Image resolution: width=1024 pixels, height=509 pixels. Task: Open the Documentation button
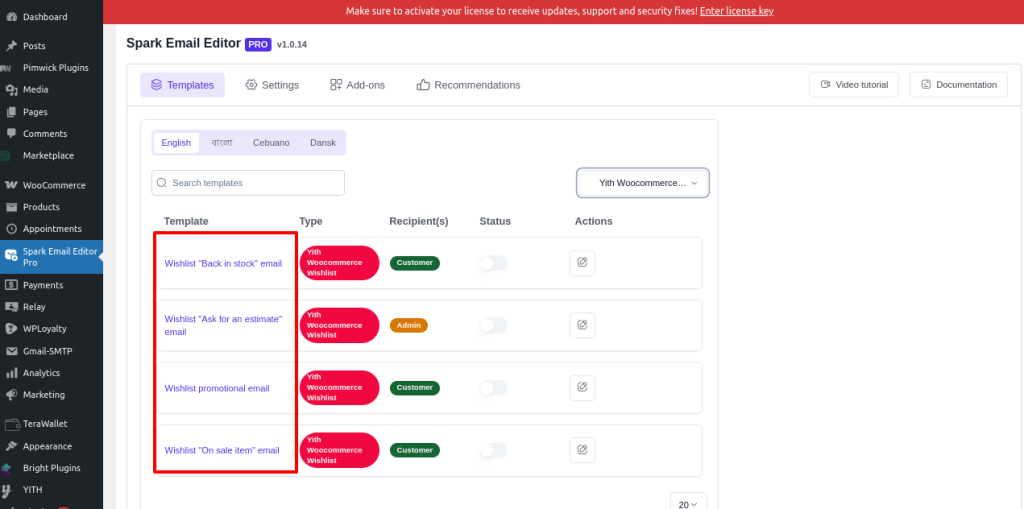click(x=959, y=84)
